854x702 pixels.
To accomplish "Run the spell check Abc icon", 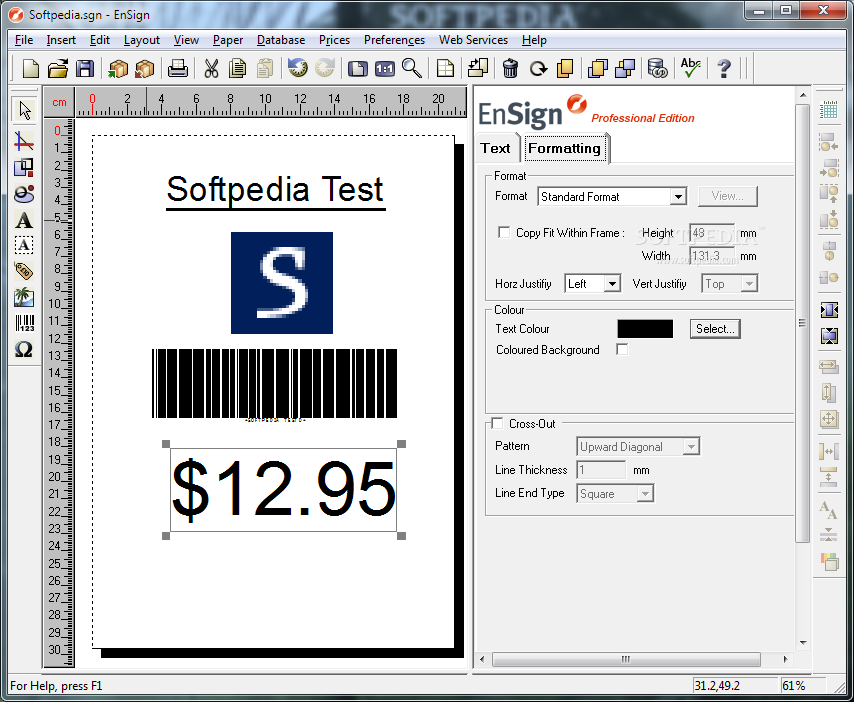I will 691,68.
